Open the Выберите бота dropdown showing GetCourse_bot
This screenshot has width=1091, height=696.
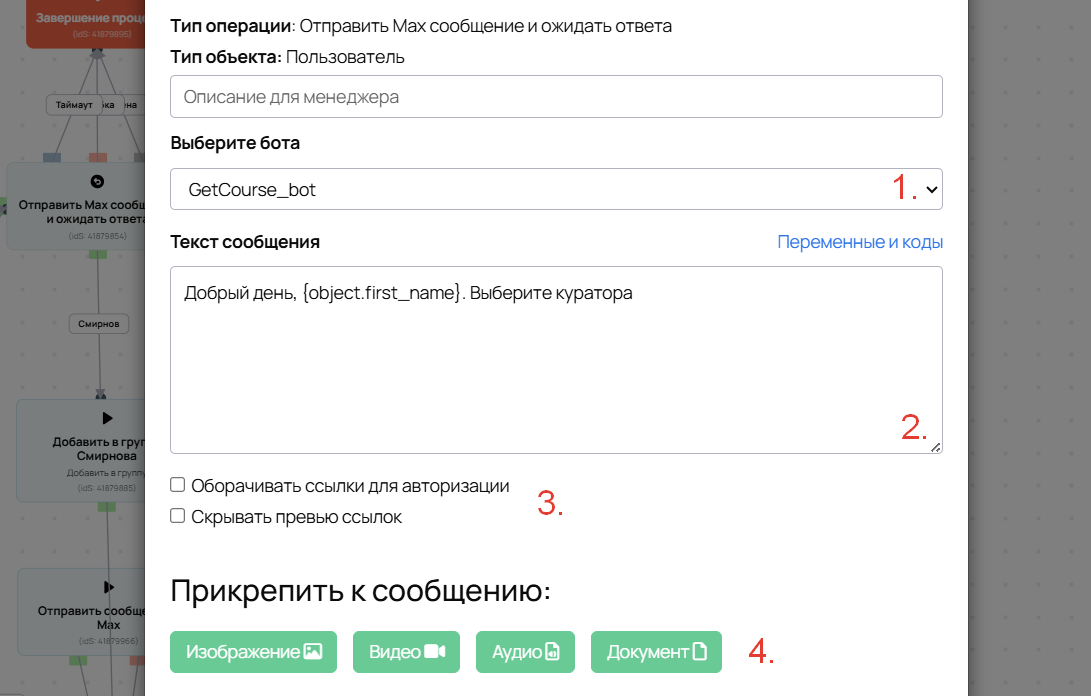pyautogui.click(x=556, y=189)
